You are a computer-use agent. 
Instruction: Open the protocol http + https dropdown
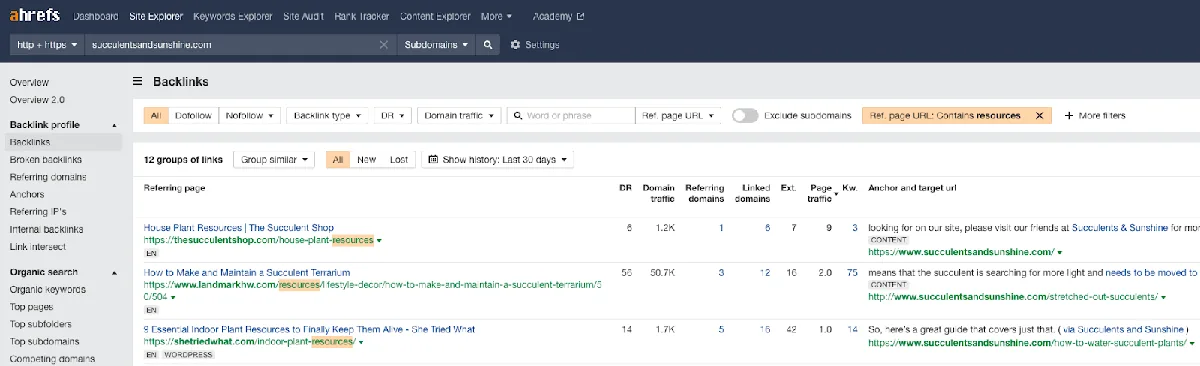coord(48,45)
